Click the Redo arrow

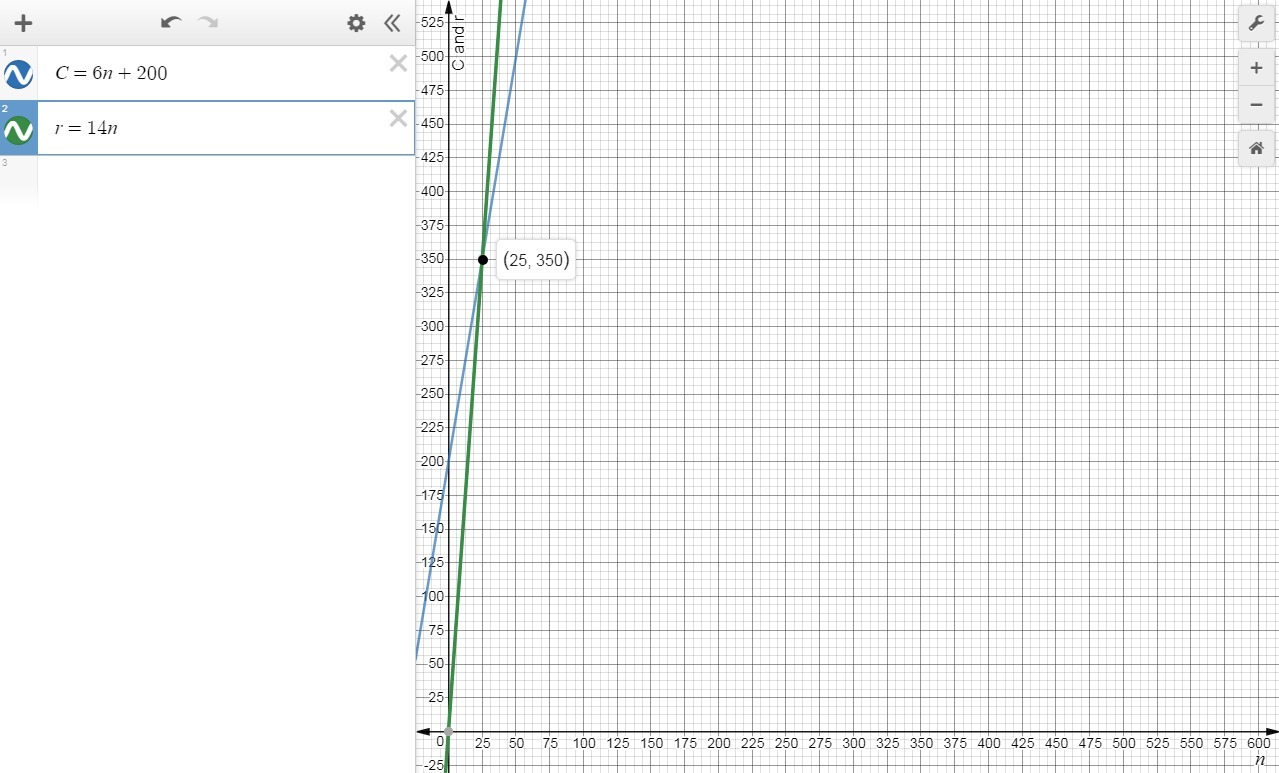[x=208, y=22]
